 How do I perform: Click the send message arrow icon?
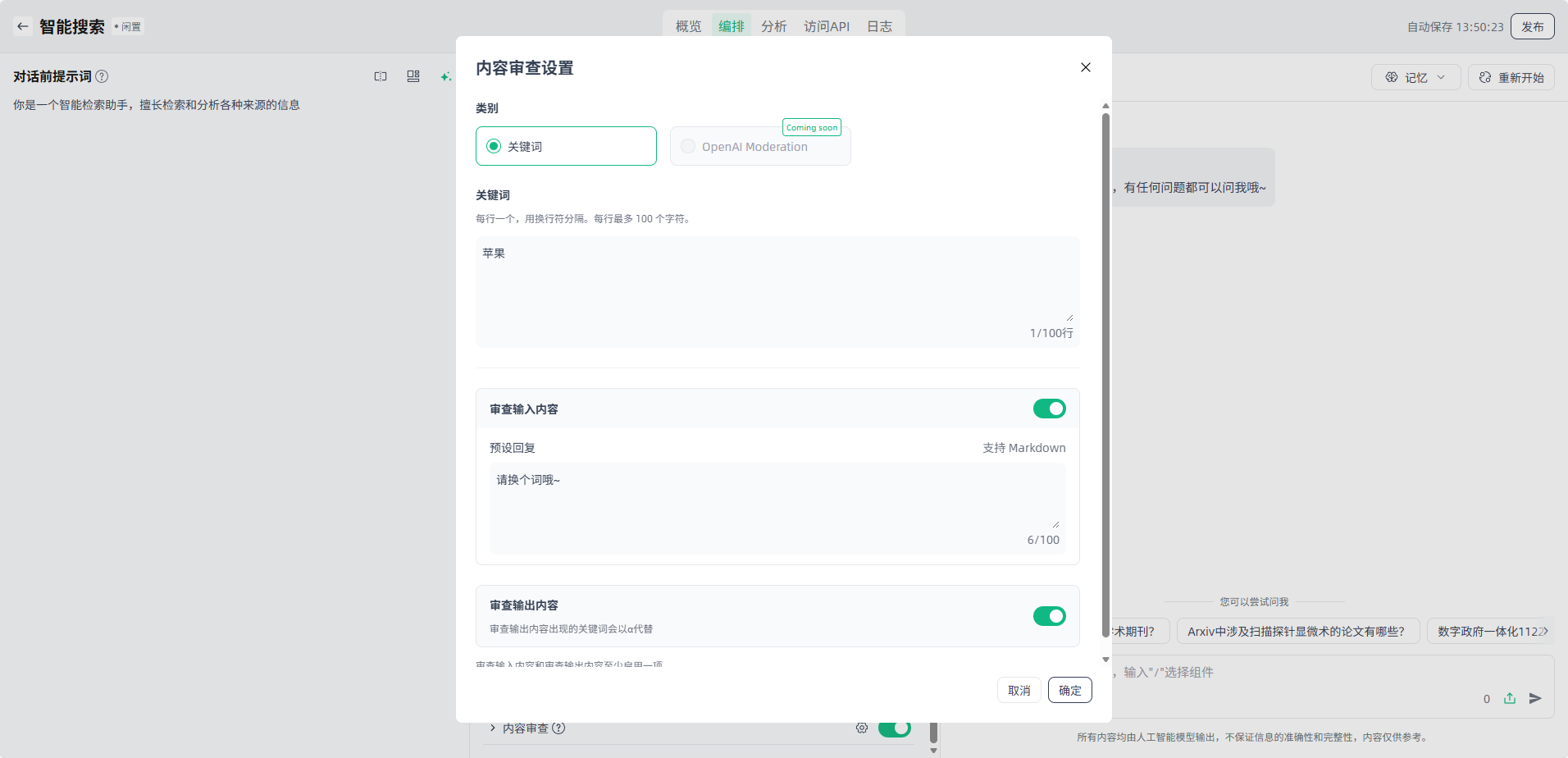point(1535,698)
